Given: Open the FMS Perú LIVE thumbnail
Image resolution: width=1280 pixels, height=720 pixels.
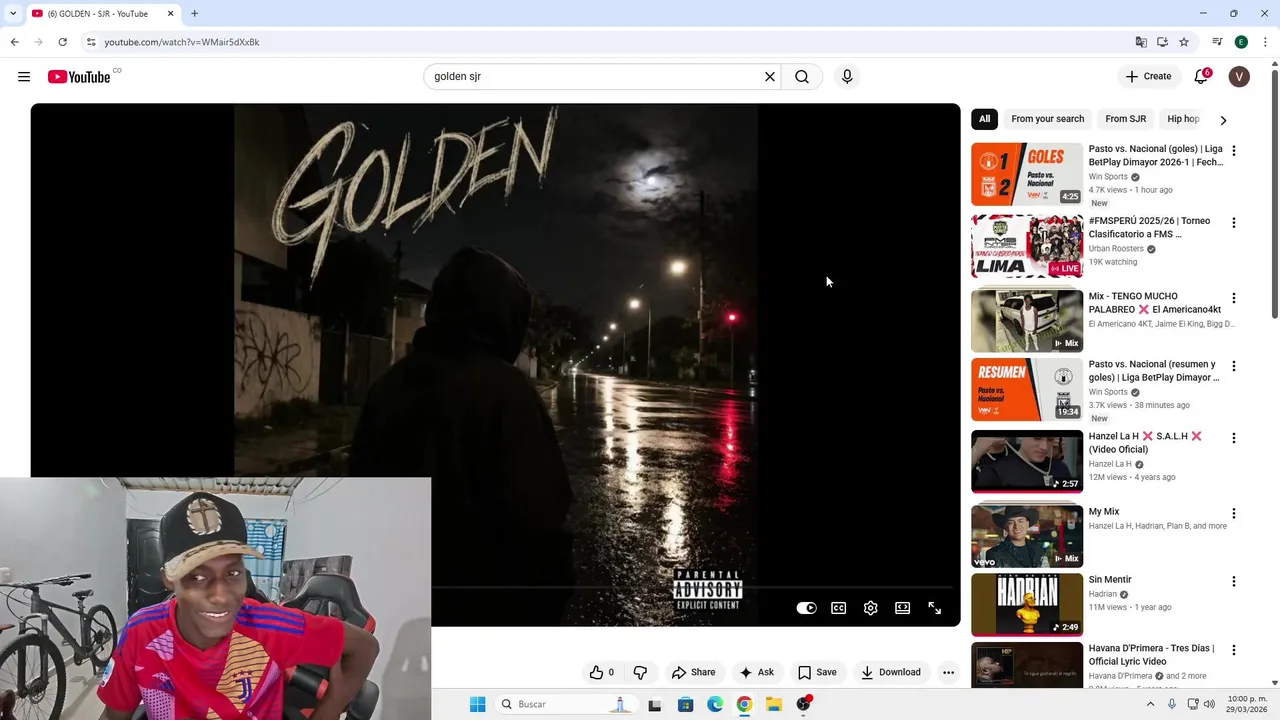Looking at the screenshot, I should pos(1027,246).
